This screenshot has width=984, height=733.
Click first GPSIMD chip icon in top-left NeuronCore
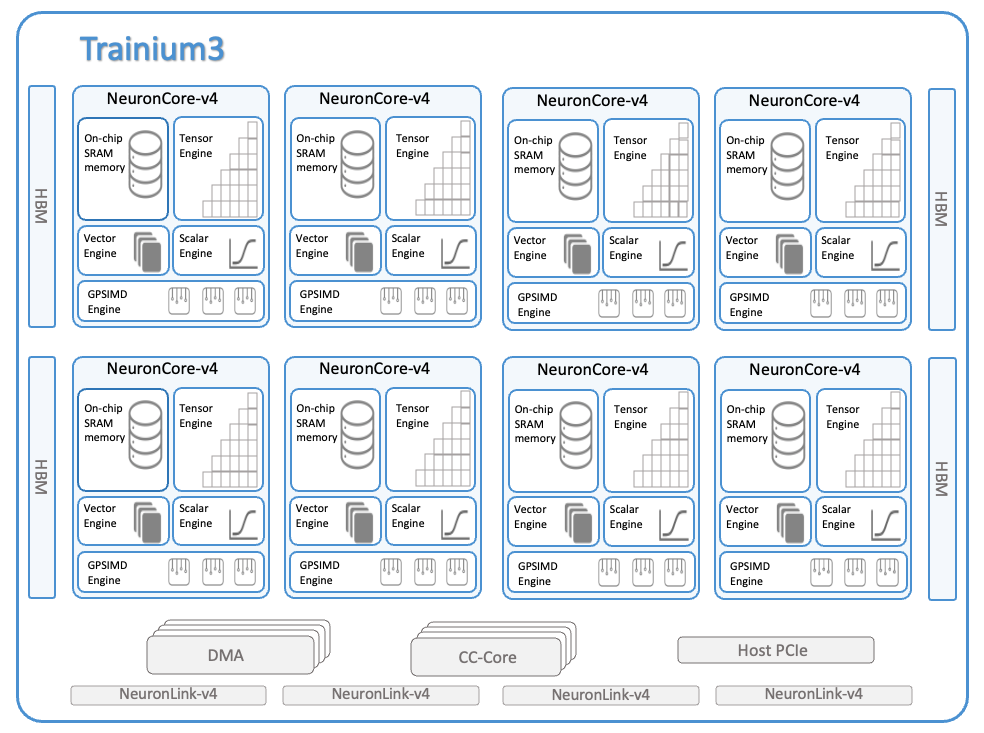tap(180, 301)
